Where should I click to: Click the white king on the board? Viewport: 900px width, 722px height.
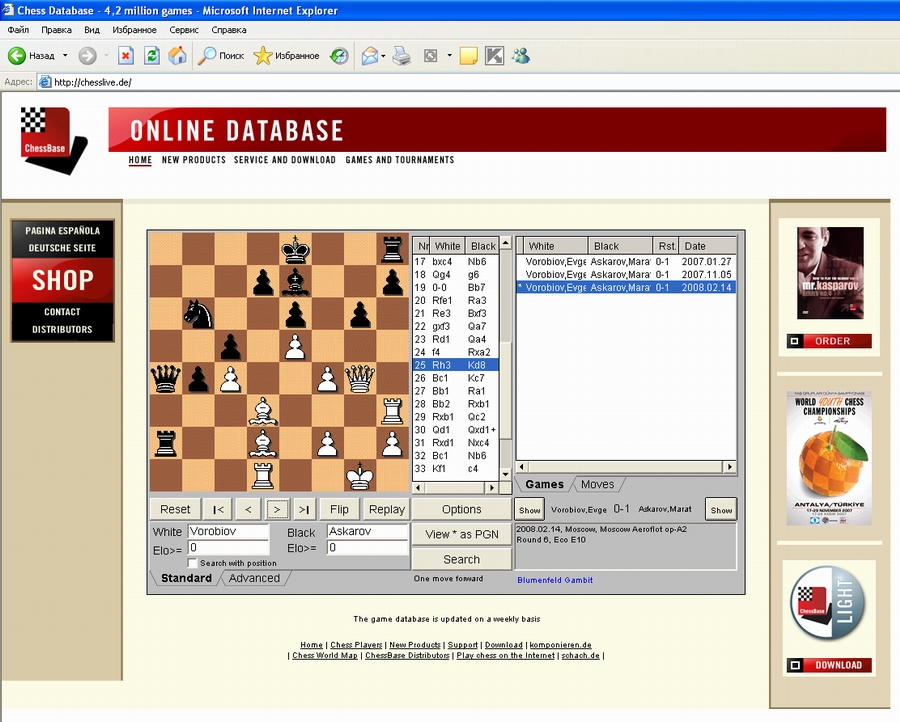coord(360,474)
